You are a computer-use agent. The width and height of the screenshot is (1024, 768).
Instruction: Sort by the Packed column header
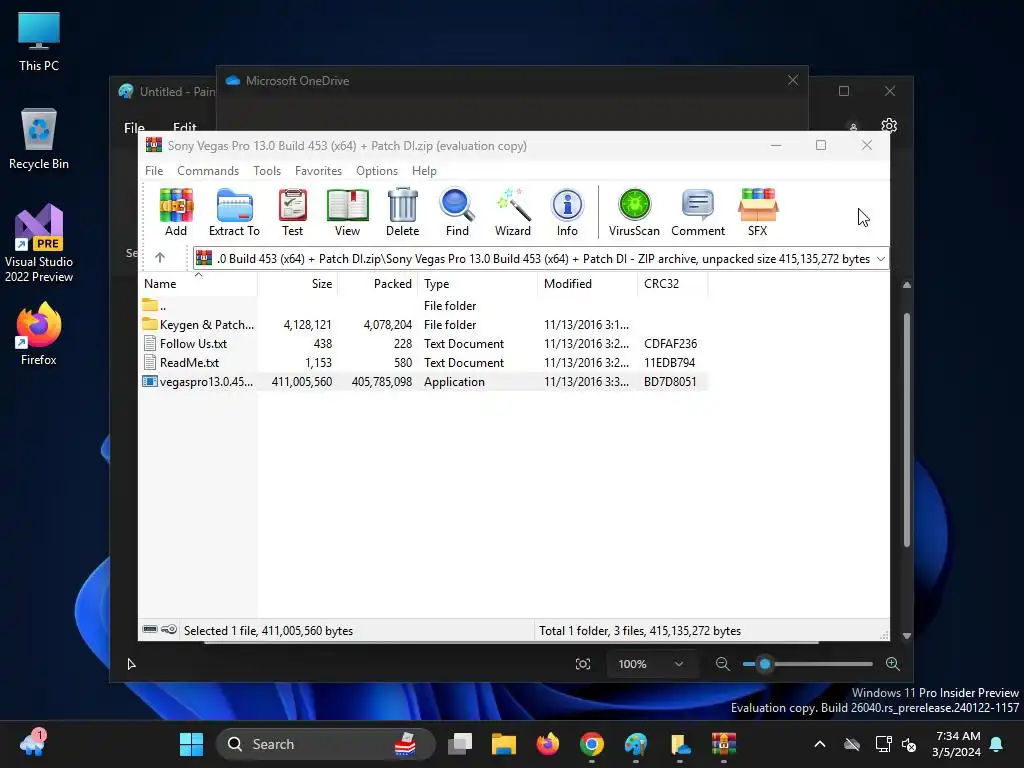(x=377, y=283)
